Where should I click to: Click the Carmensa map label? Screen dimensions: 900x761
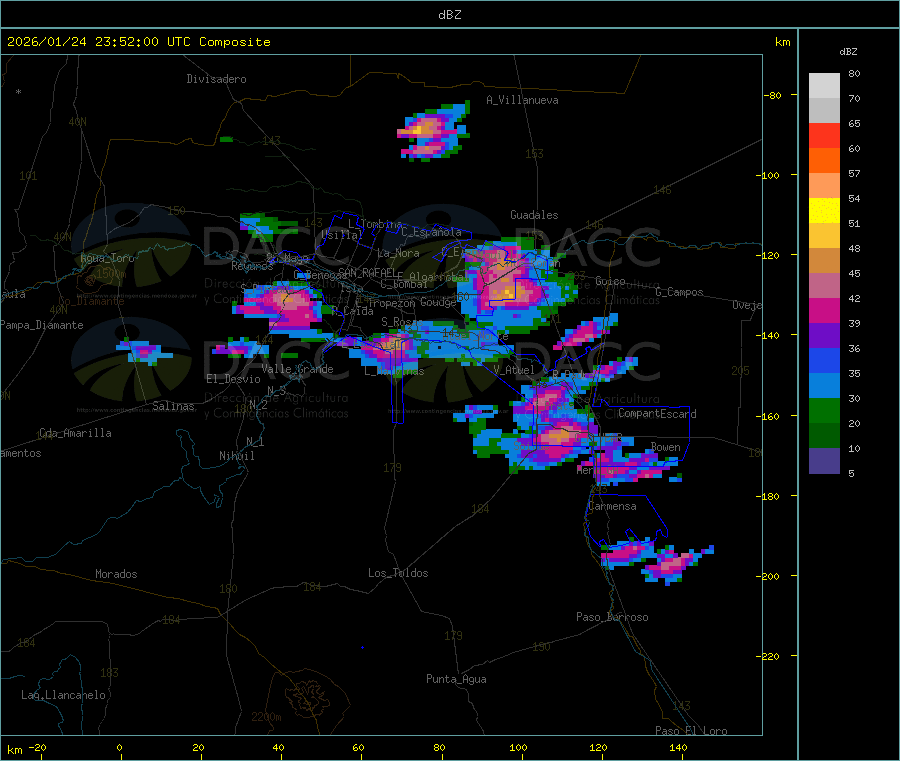(x=612, y=506)
